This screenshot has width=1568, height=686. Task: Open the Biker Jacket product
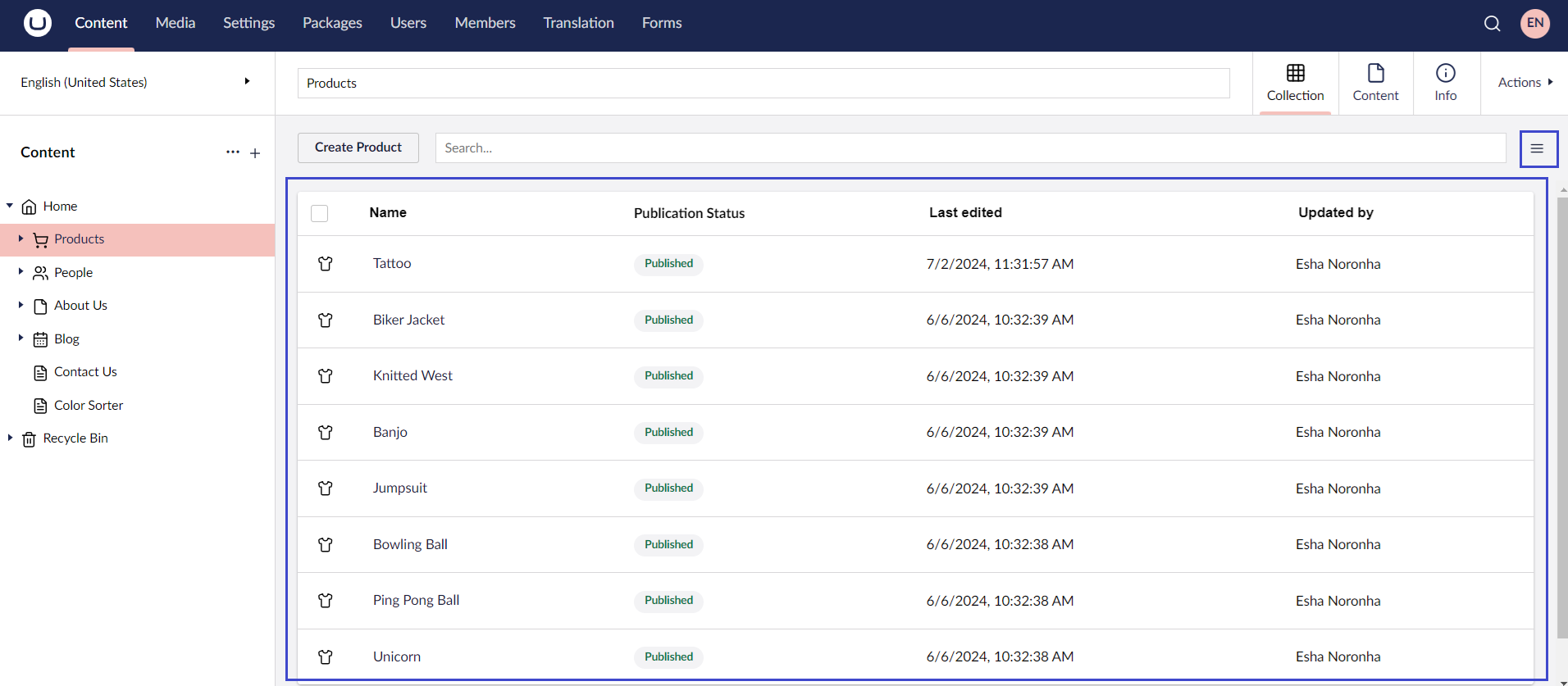(408, 320)
